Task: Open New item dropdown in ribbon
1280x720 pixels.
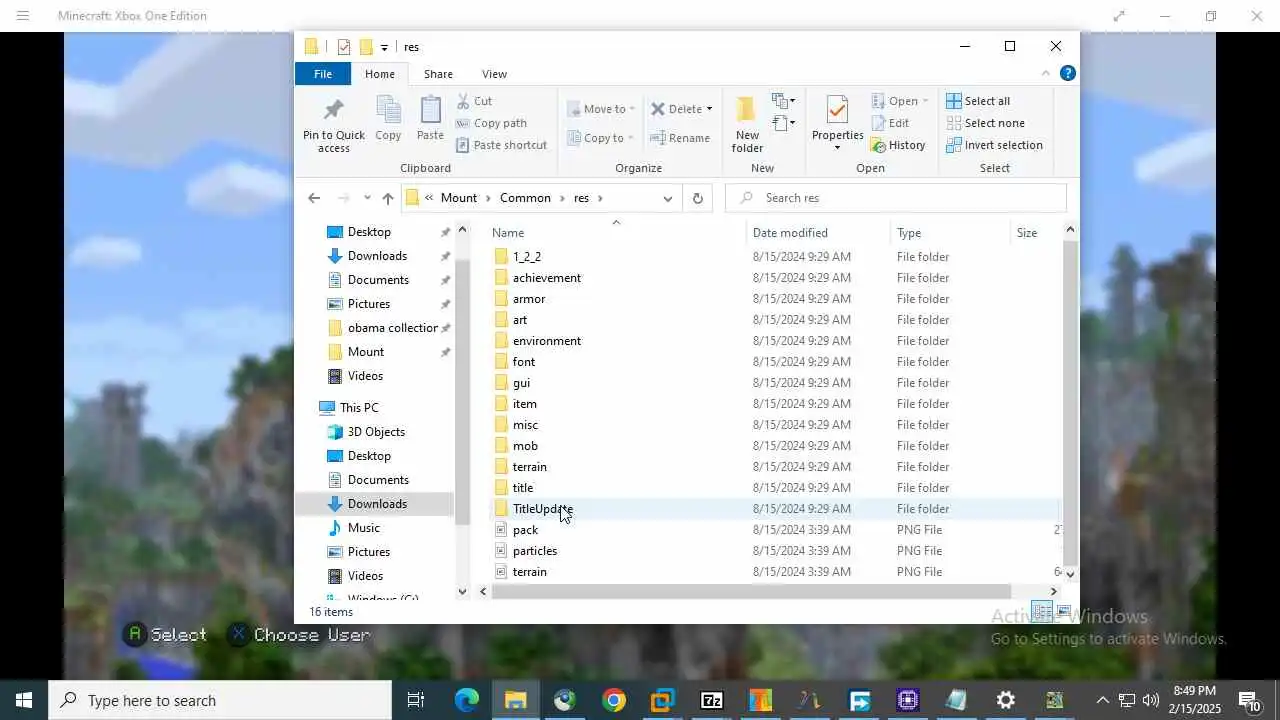Action: click(x=783, y=101)
